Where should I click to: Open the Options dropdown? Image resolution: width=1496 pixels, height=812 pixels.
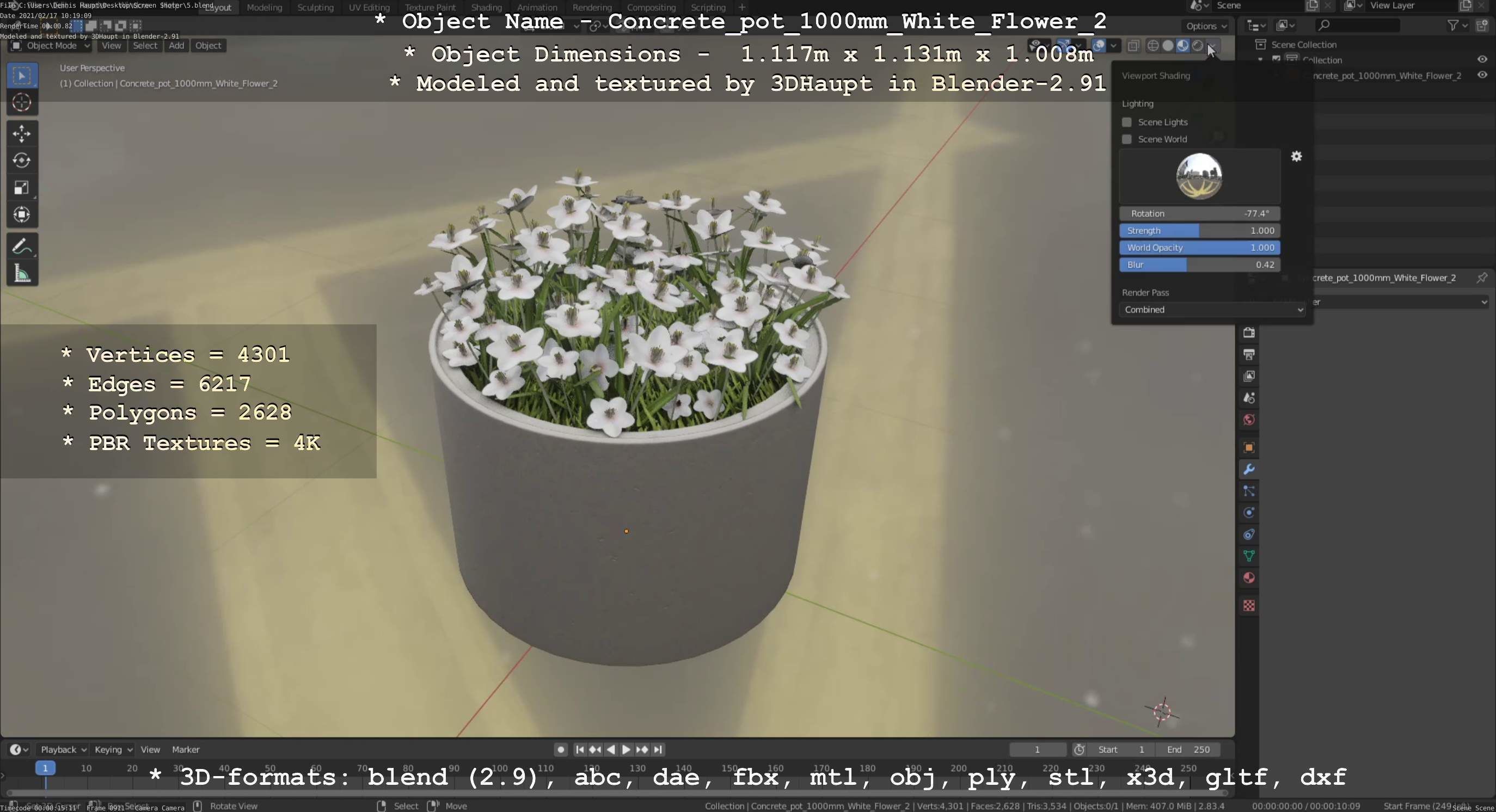pyautogui.click(x=1206, y=26)
